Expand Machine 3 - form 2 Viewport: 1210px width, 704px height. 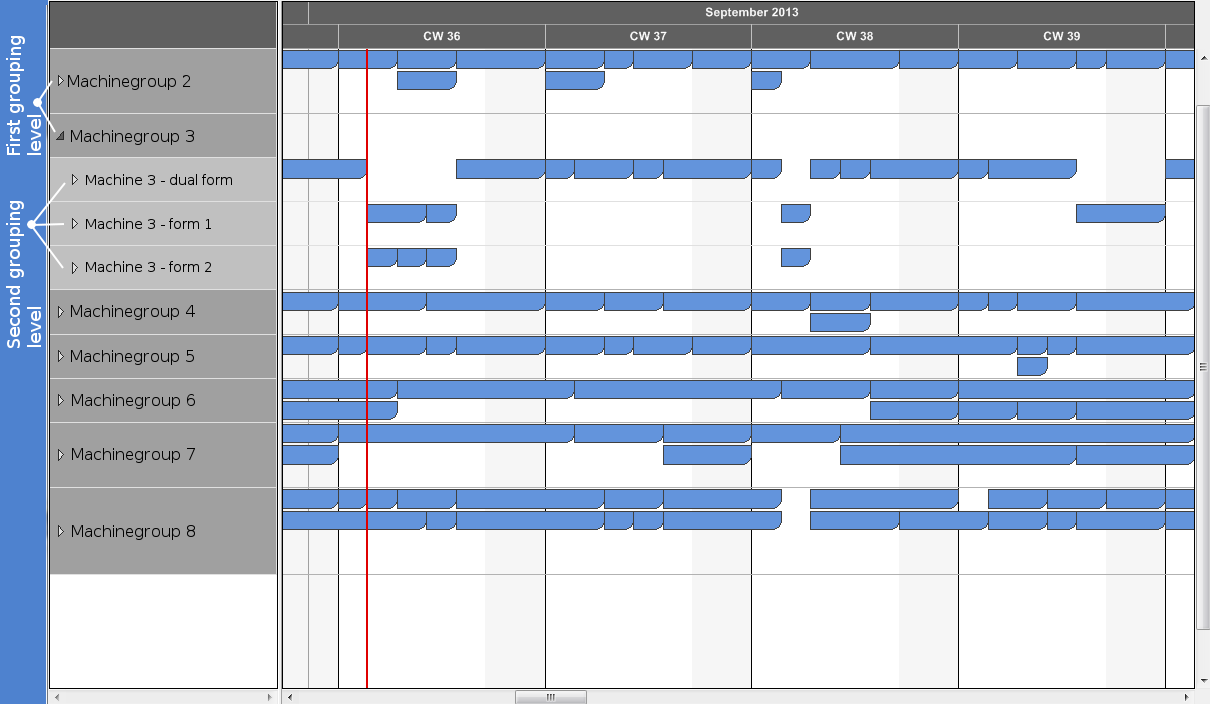click(74, 267)
